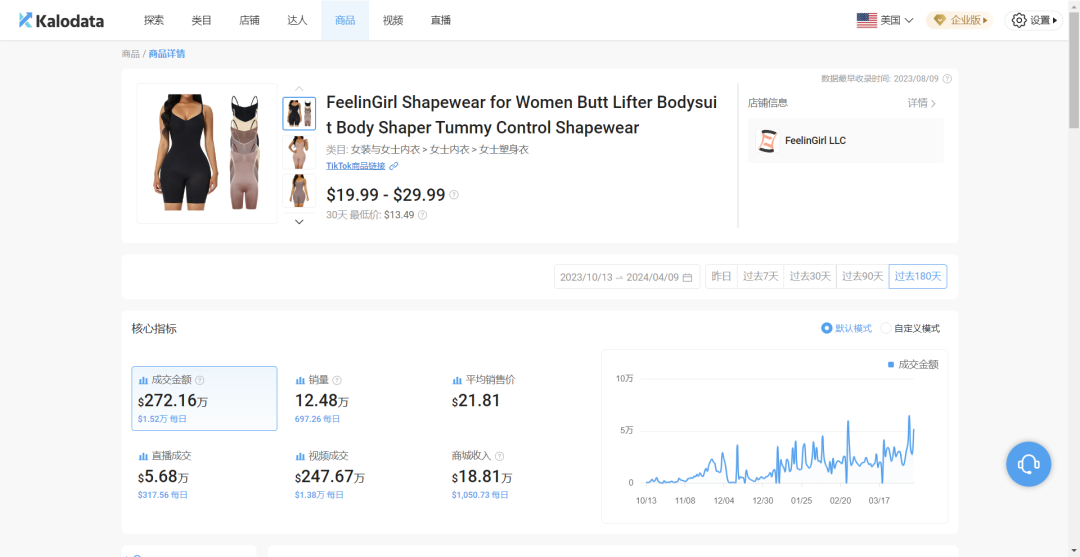Open the 商品 tab
Image resolution: width=1080 pixels, height=557 pixels.
coord(345,20)
